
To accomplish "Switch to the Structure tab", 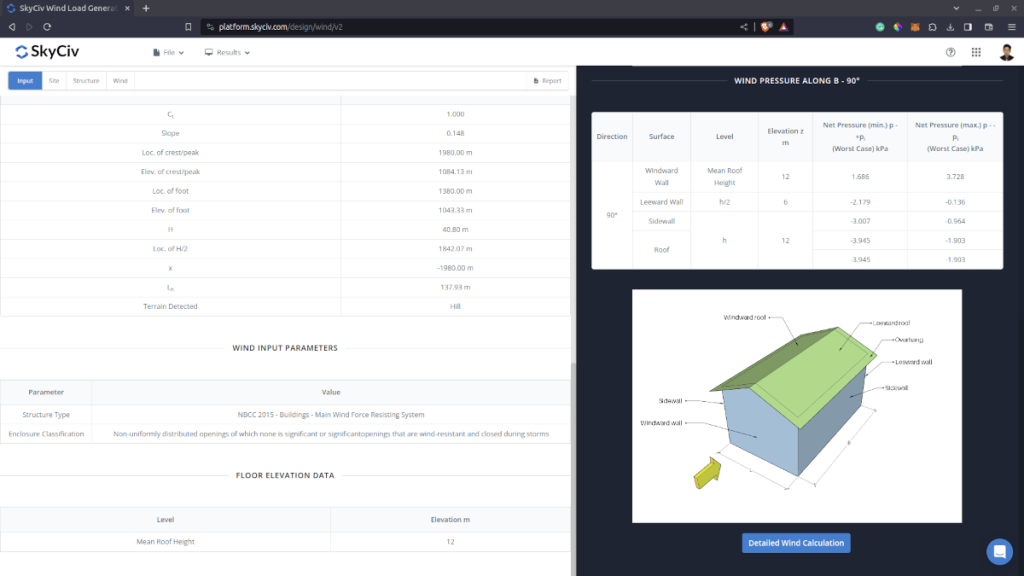I will click(86, 80).
